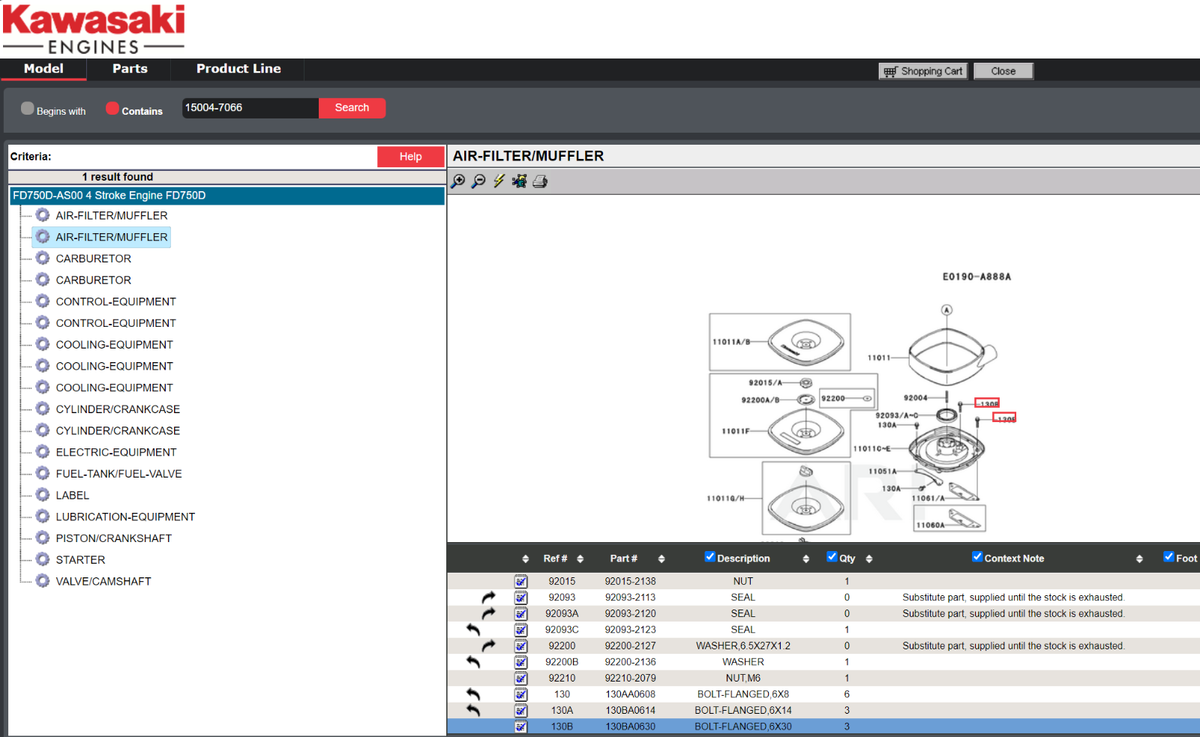The image size is (1200, 737).
Task: Zoom out of the parts diagram
Action: 478,181
